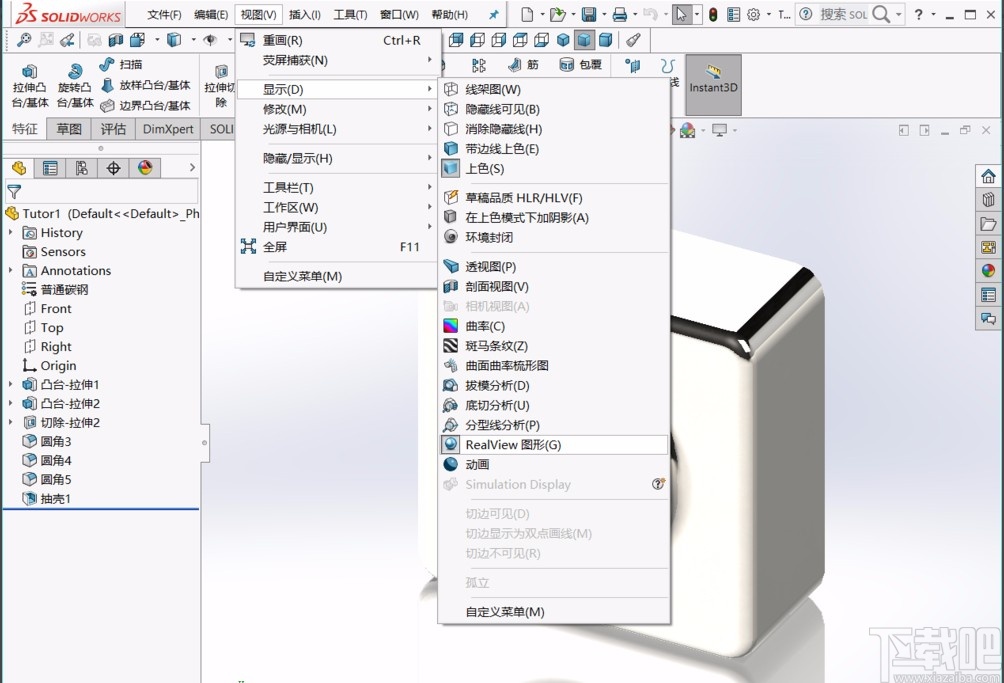Select the 拉伸凸台/基体 extrude tool
The width and height of the screenshot is (1004, 683).
pos(30,87)
